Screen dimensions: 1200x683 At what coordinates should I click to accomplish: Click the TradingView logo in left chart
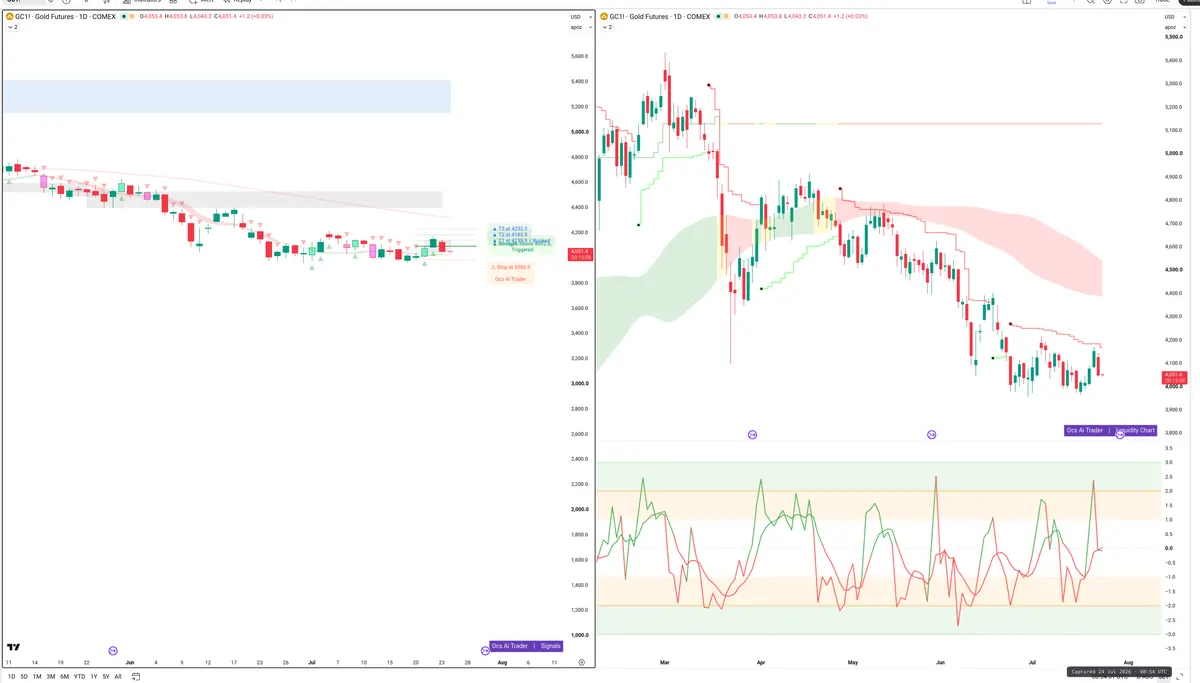(13, 649)
